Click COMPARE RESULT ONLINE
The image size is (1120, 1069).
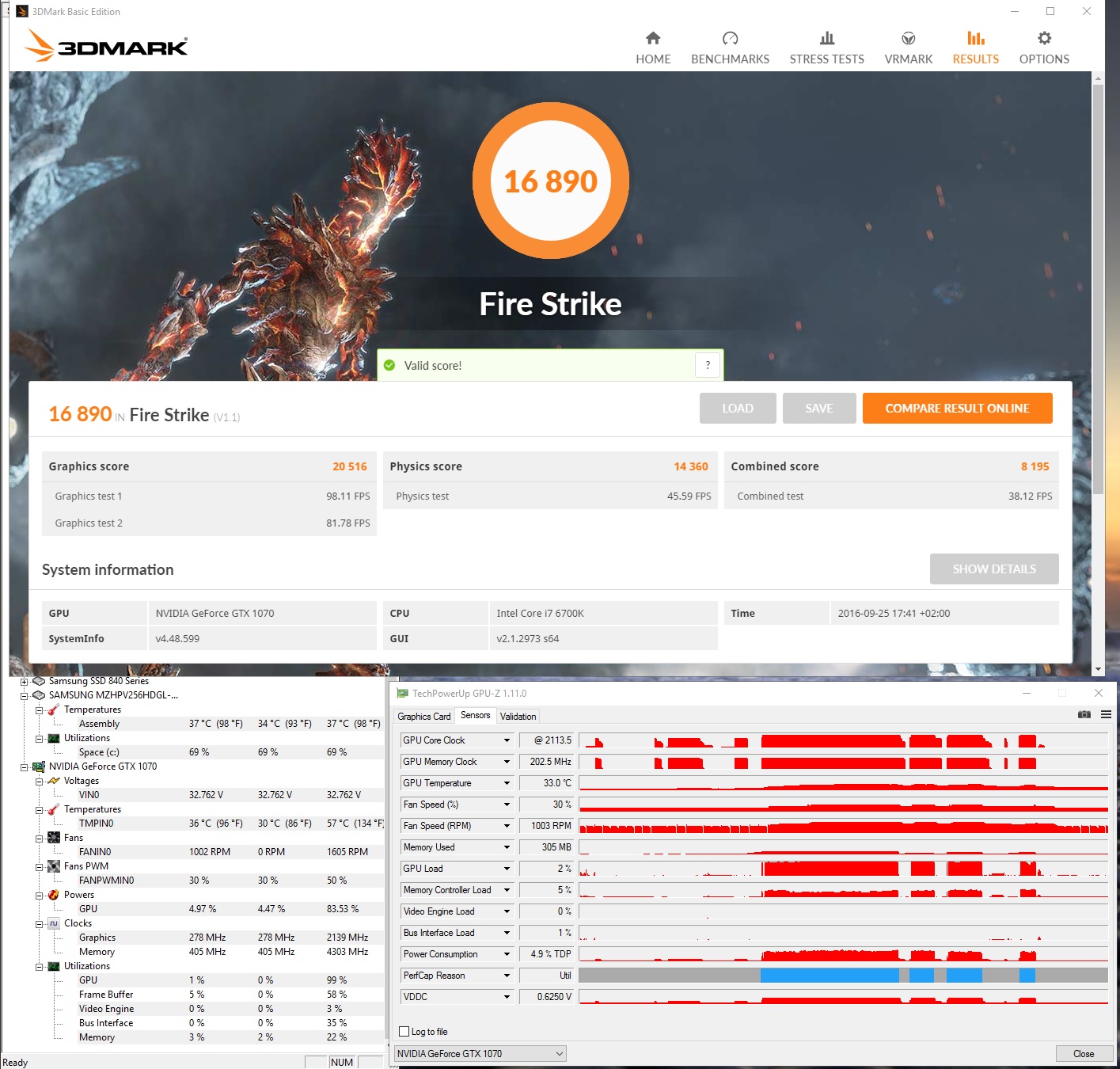958,408
